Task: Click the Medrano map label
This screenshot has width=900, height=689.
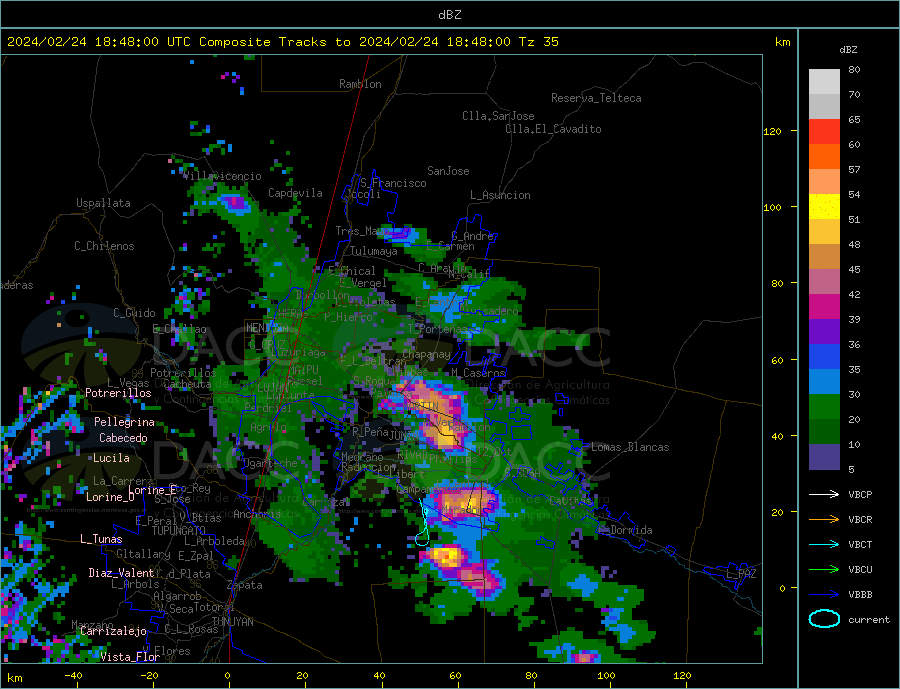Action: point(362,458)
